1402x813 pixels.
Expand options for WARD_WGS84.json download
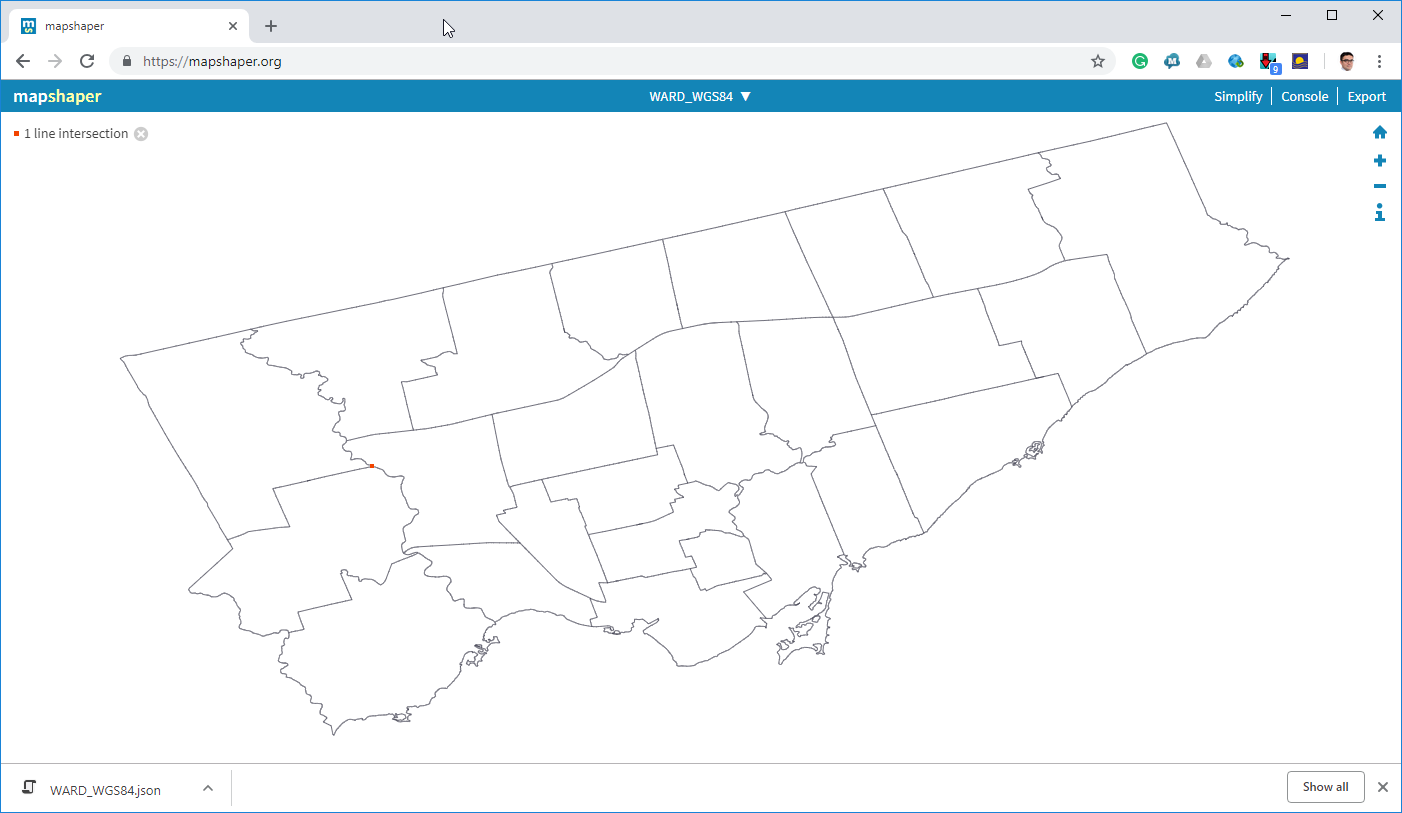coord(208,788)
